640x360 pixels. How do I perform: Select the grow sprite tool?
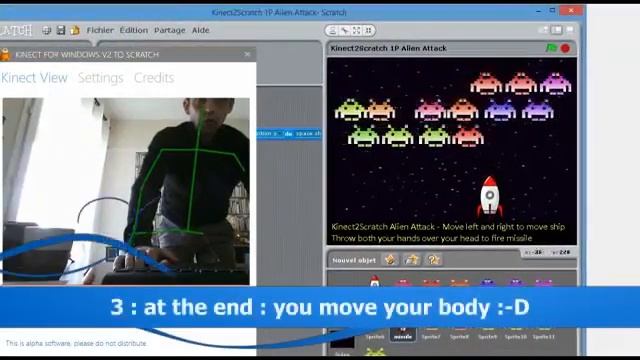pyautogui.click(x=357, y=31)
